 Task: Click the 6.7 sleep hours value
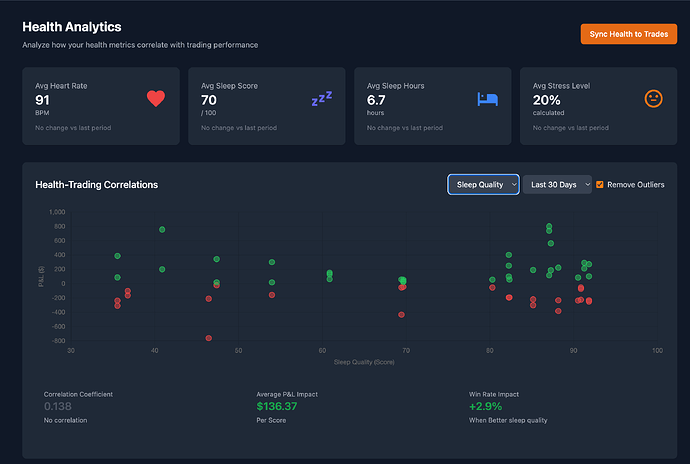tap(376, 100)
